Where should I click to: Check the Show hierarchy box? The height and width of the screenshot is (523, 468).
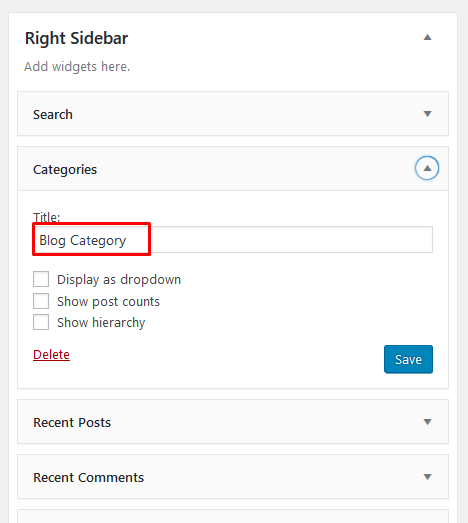(x=41, y=322)
